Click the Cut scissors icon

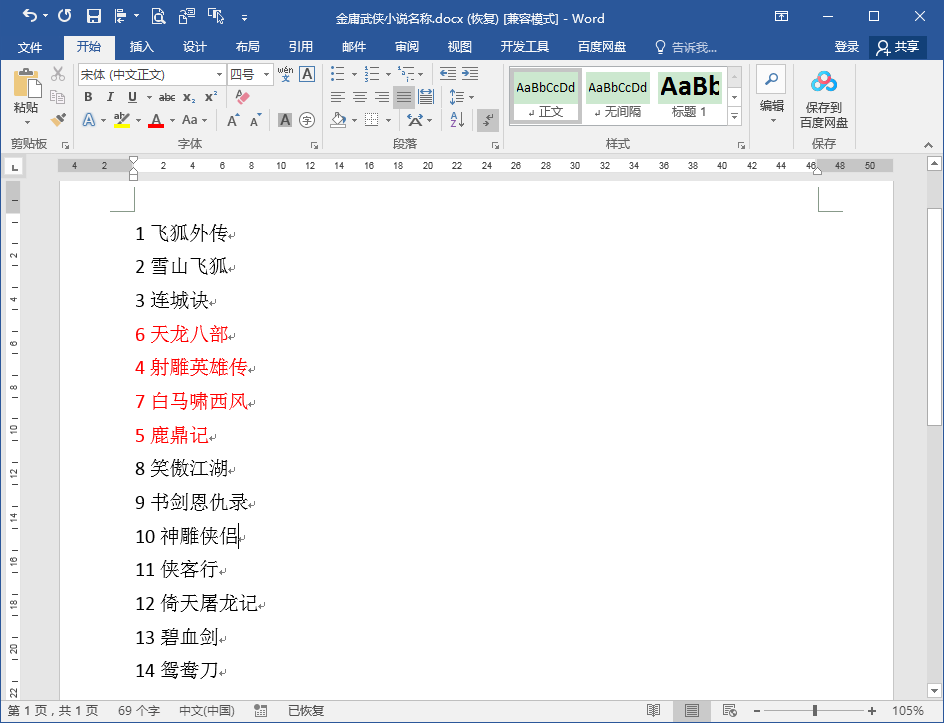pos(58,74)
